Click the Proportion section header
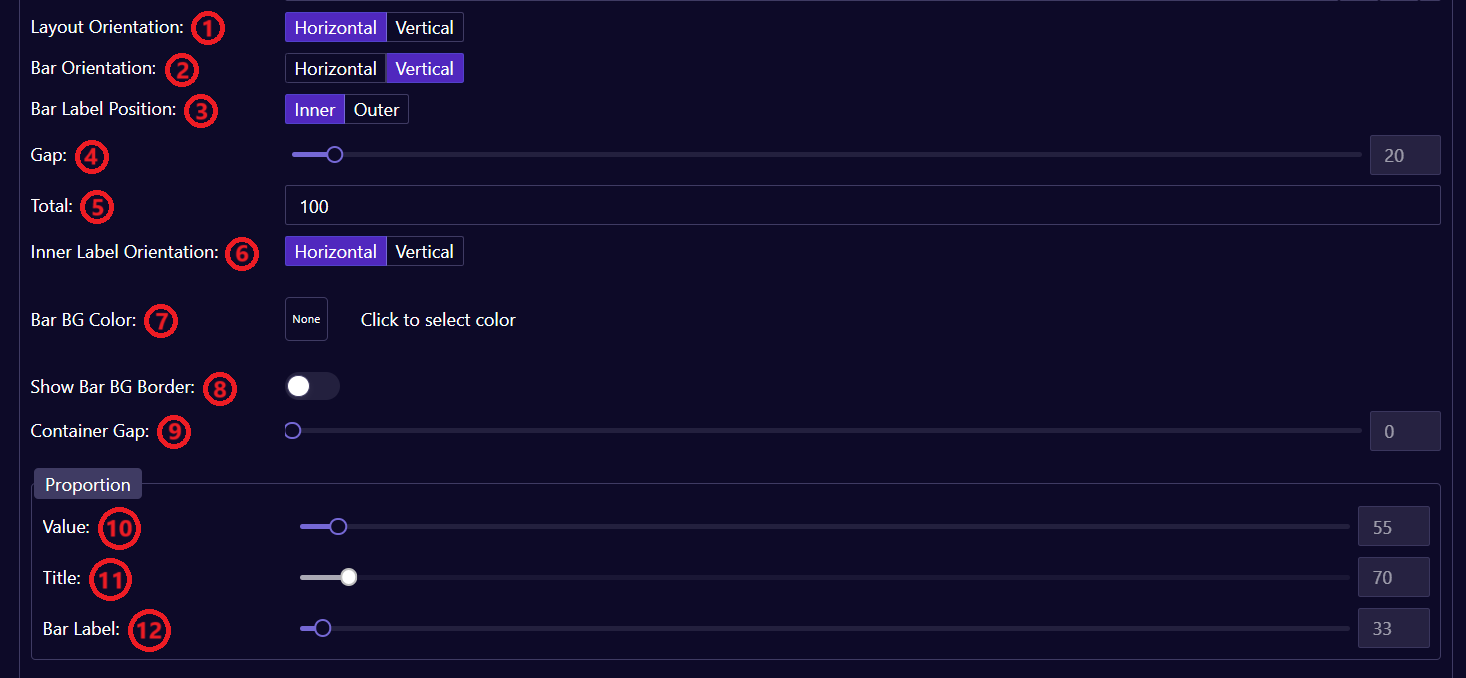This screenshot has width=1466, height=678. 88,485
